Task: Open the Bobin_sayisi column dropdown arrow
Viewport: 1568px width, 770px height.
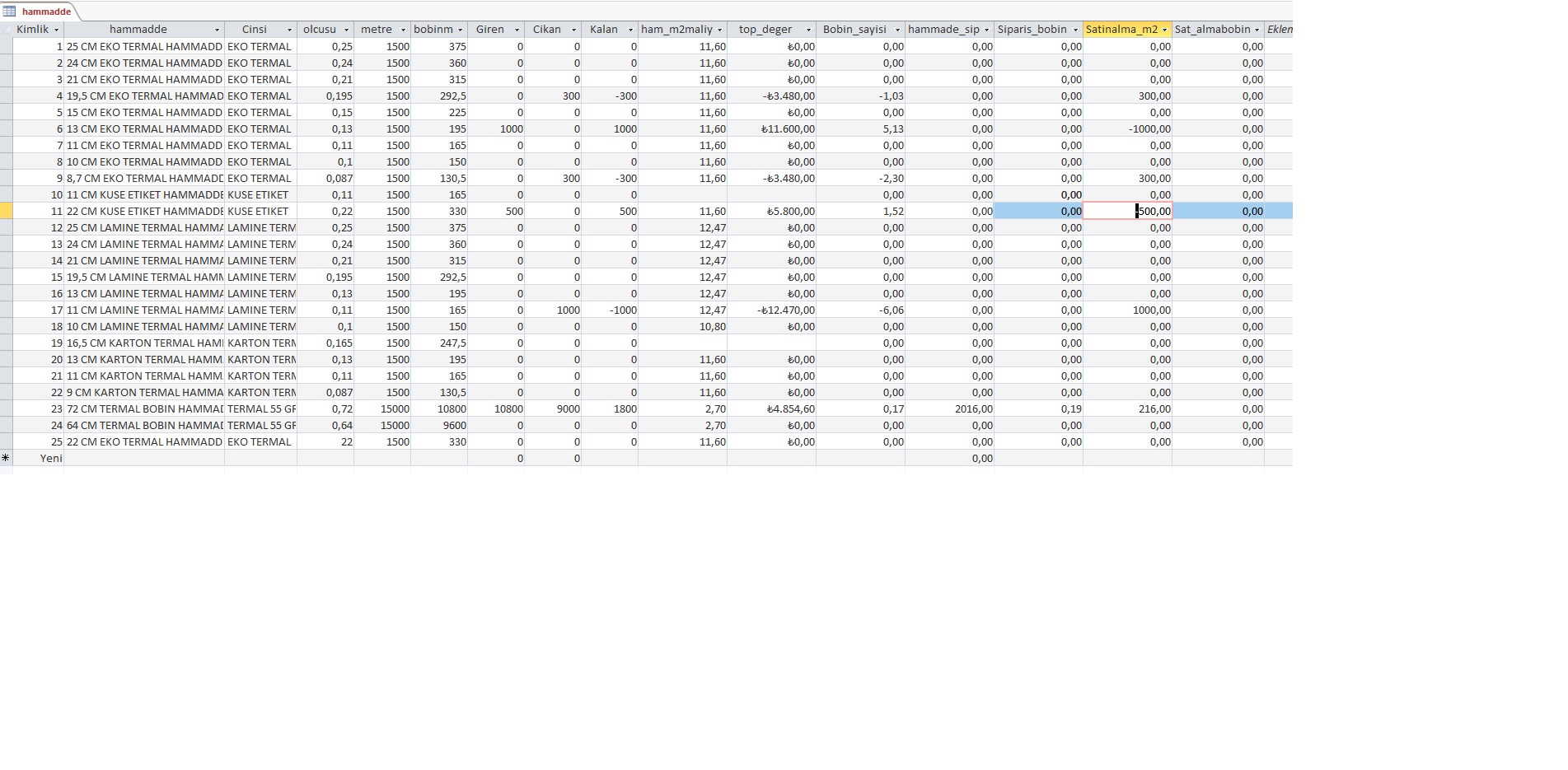Action: click(897, 30)
